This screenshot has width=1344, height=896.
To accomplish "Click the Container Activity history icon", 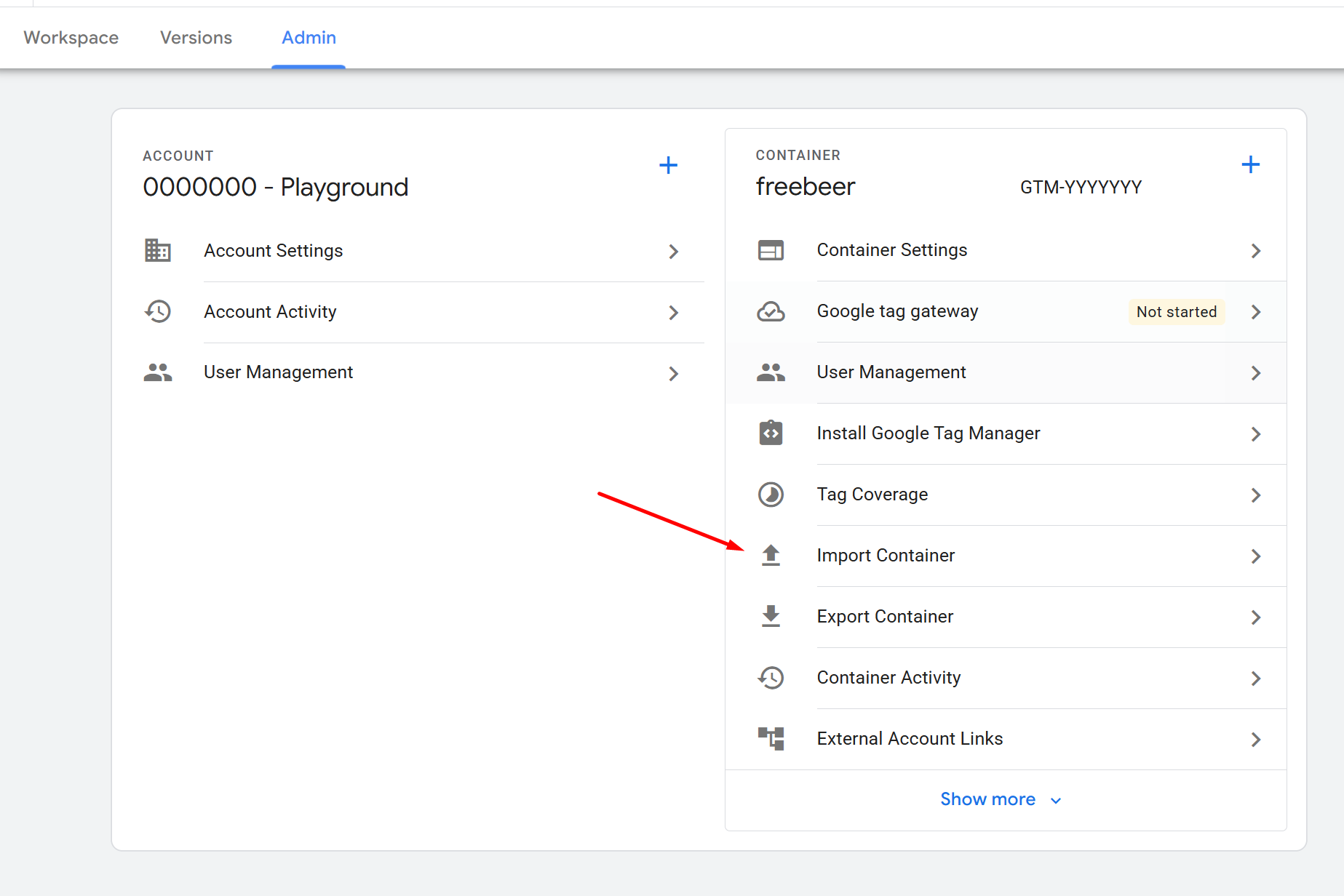I will [x=771, y=678].
